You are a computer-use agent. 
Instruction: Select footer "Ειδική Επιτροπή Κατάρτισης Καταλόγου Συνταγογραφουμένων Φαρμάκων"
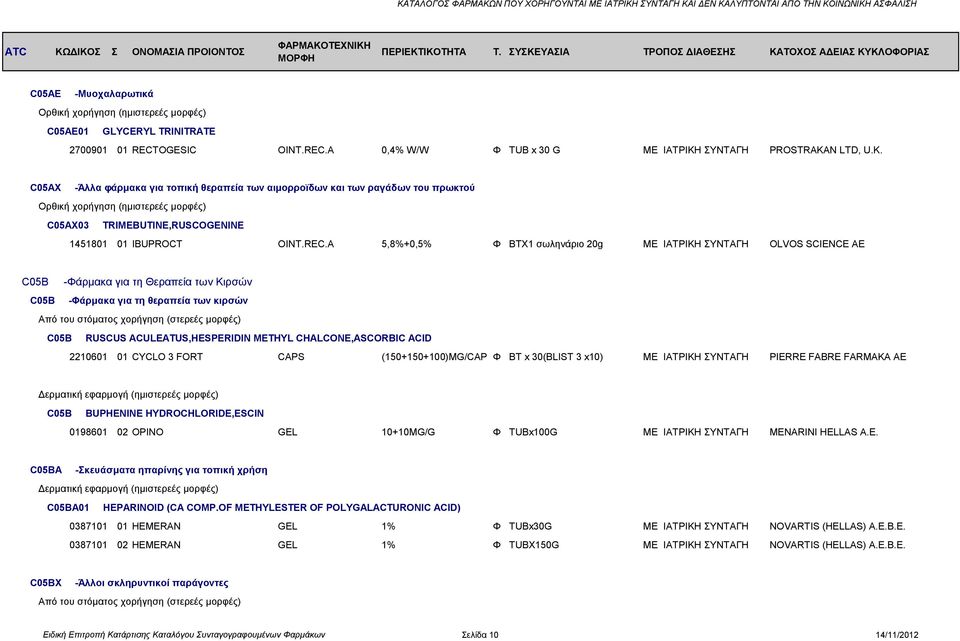pos(184,635)
